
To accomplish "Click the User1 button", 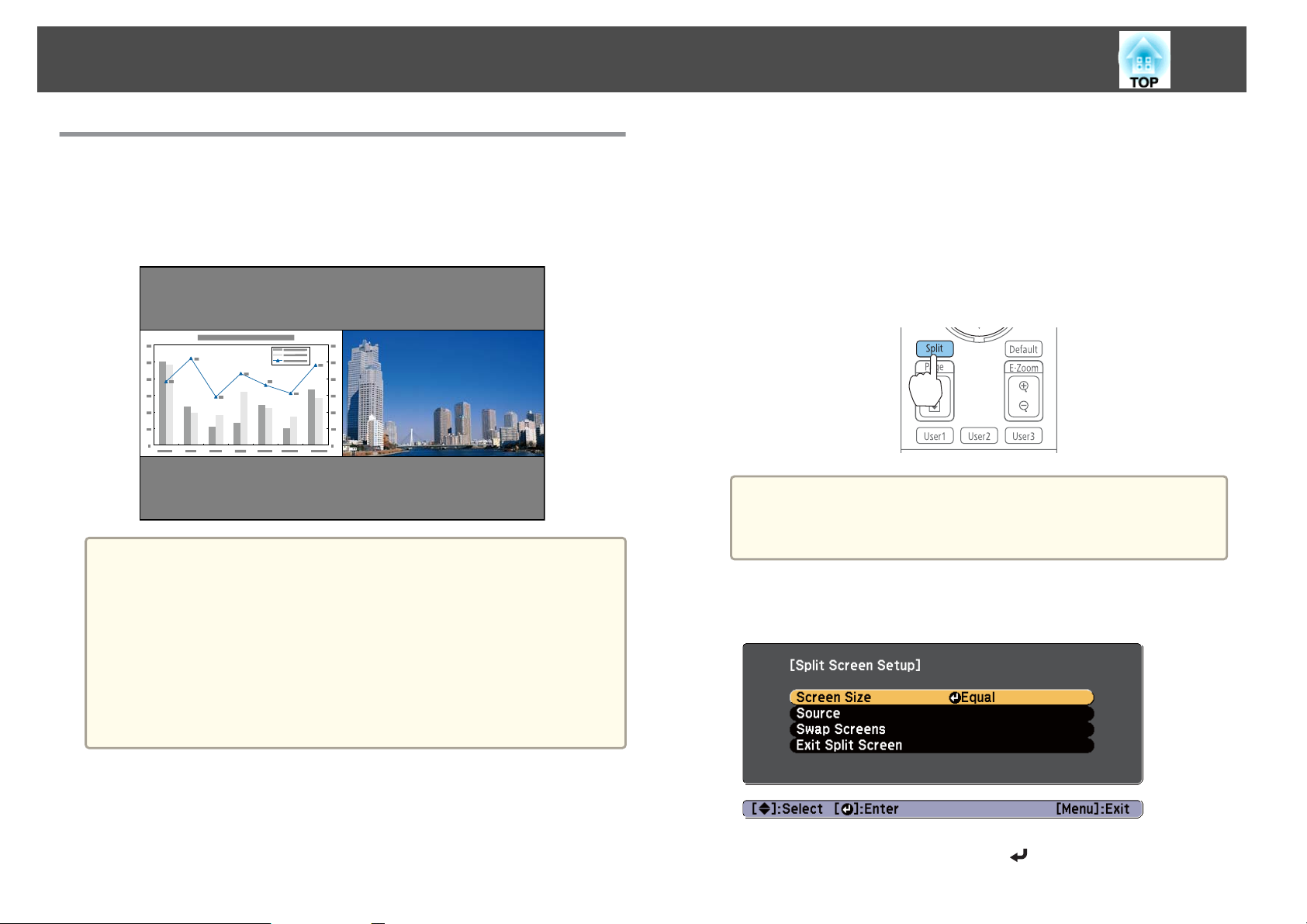I will click(x=935, y=436).
